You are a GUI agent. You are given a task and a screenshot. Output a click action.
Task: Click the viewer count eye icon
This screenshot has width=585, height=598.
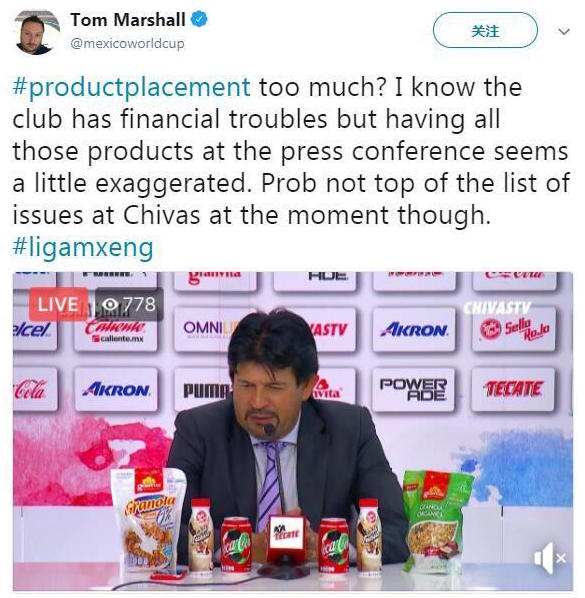pyautogui.click(x=110, y=304)
